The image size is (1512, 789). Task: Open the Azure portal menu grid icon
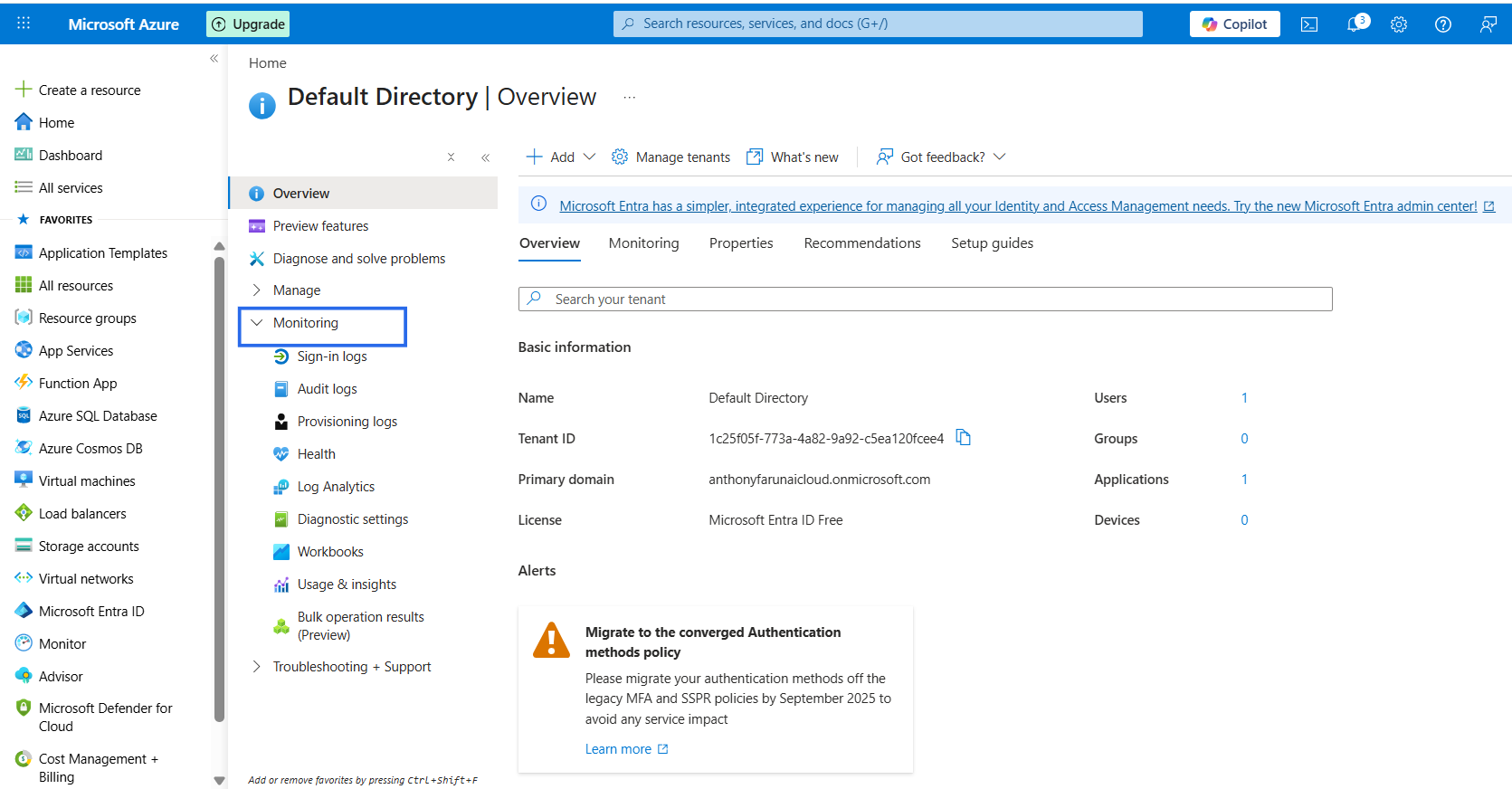pos(24,24)
